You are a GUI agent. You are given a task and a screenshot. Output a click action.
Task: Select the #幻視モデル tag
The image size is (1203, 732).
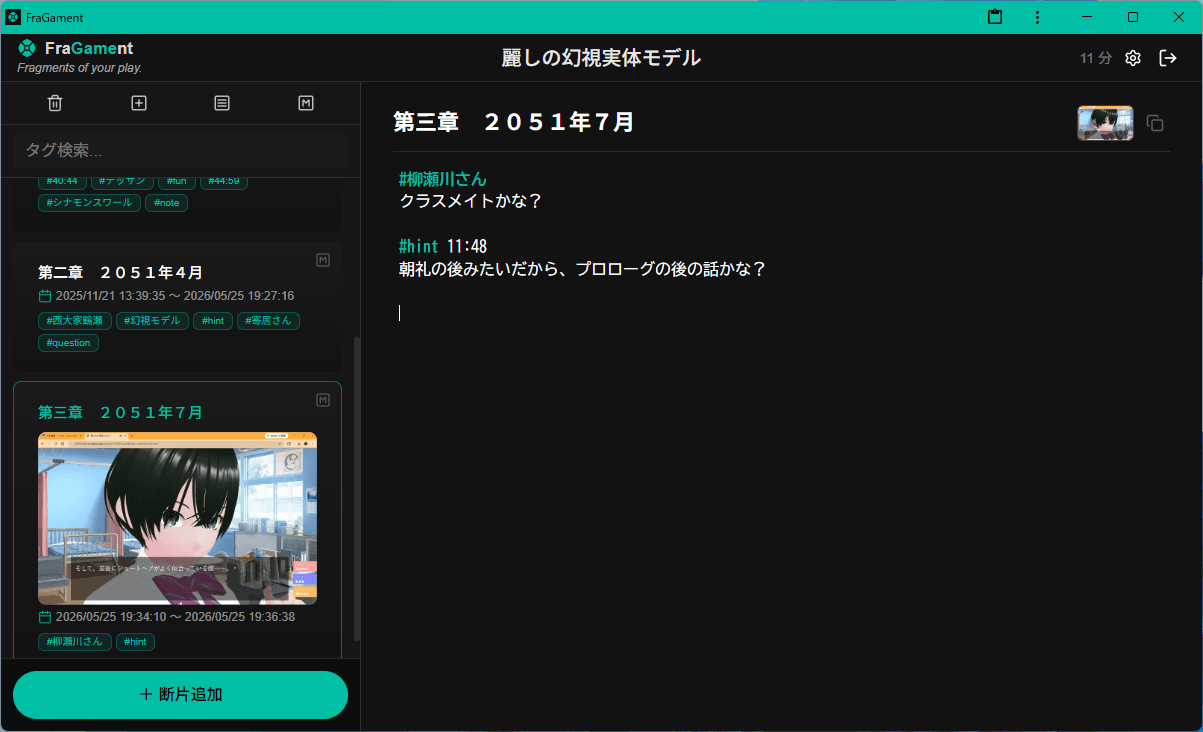tap(152, 321)
